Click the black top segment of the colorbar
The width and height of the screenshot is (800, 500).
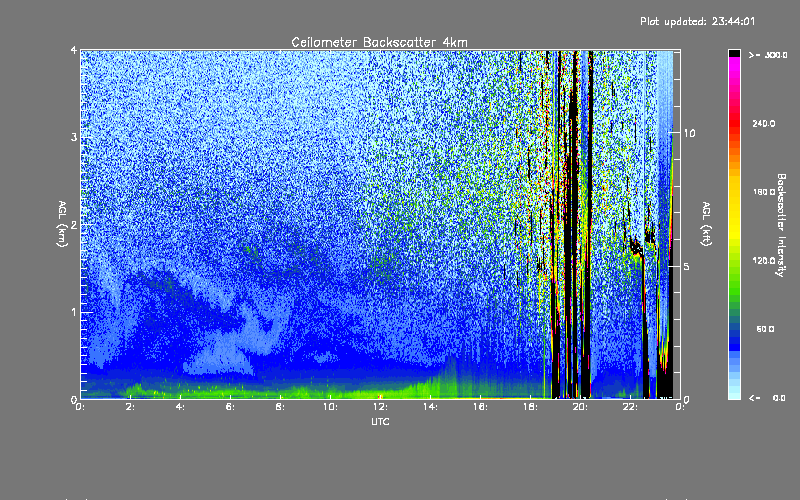click(x=734, y=53)
